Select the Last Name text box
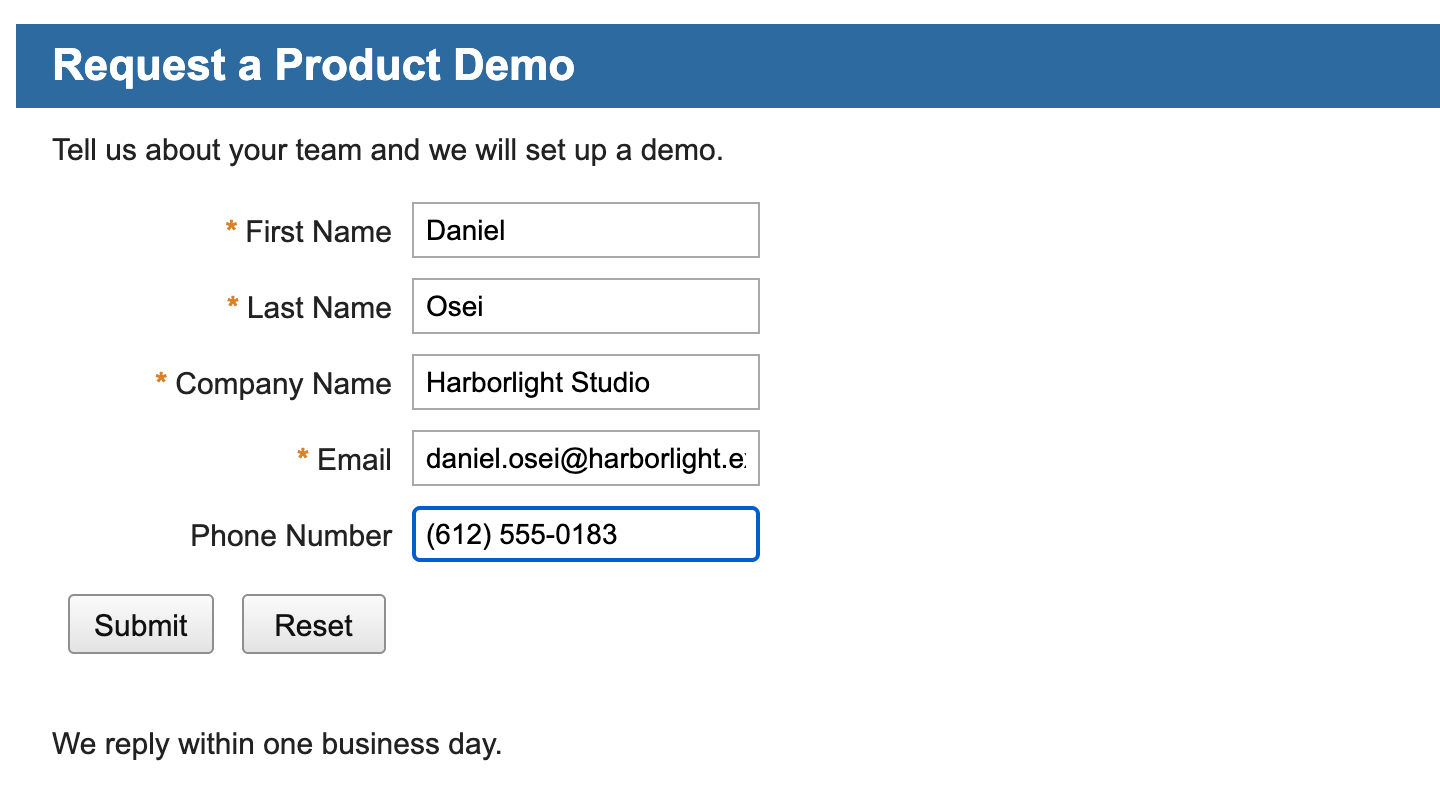 pyautogui.click(x=586, y=306)
